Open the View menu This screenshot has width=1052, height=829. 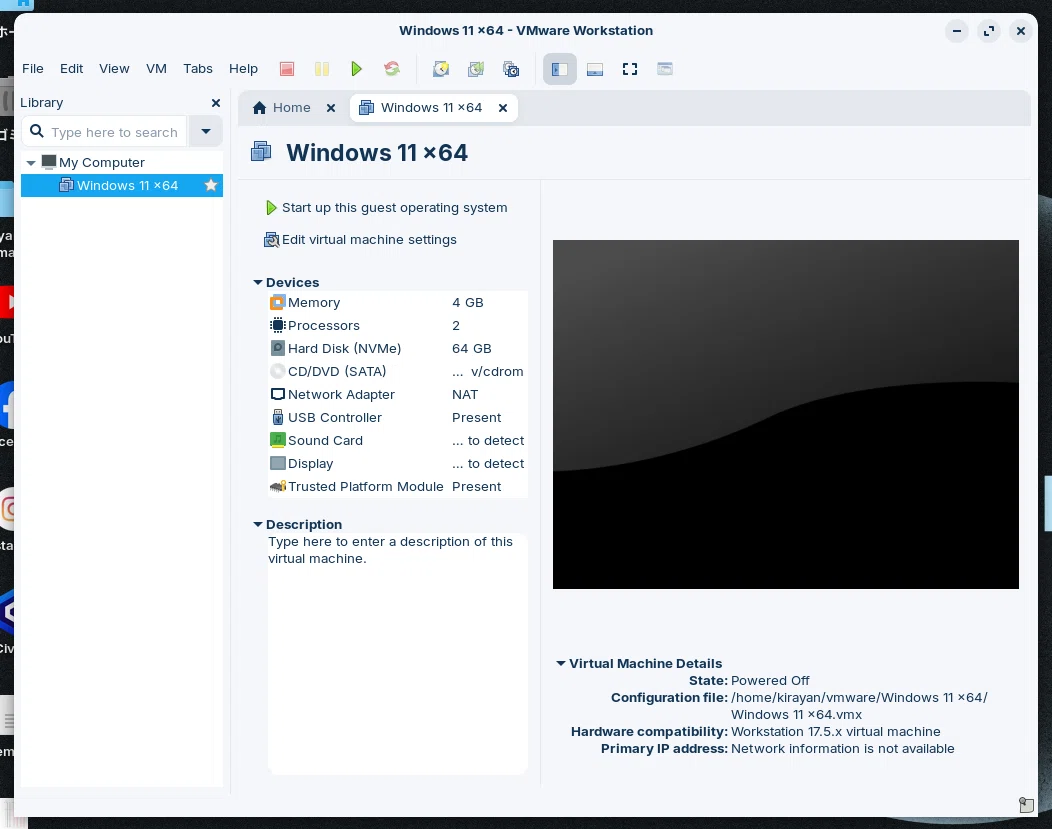pyautogui.click(x=114, y=68)
